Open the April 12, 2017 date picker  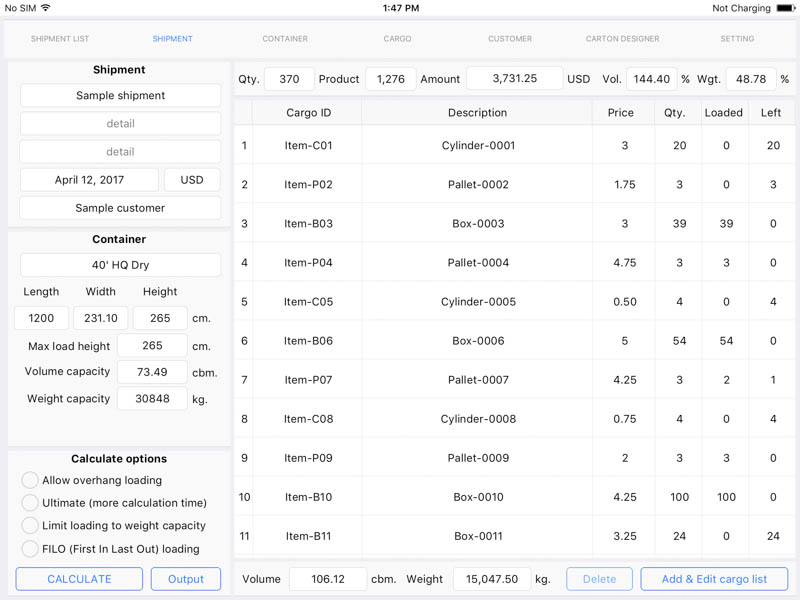click(89, 180)
